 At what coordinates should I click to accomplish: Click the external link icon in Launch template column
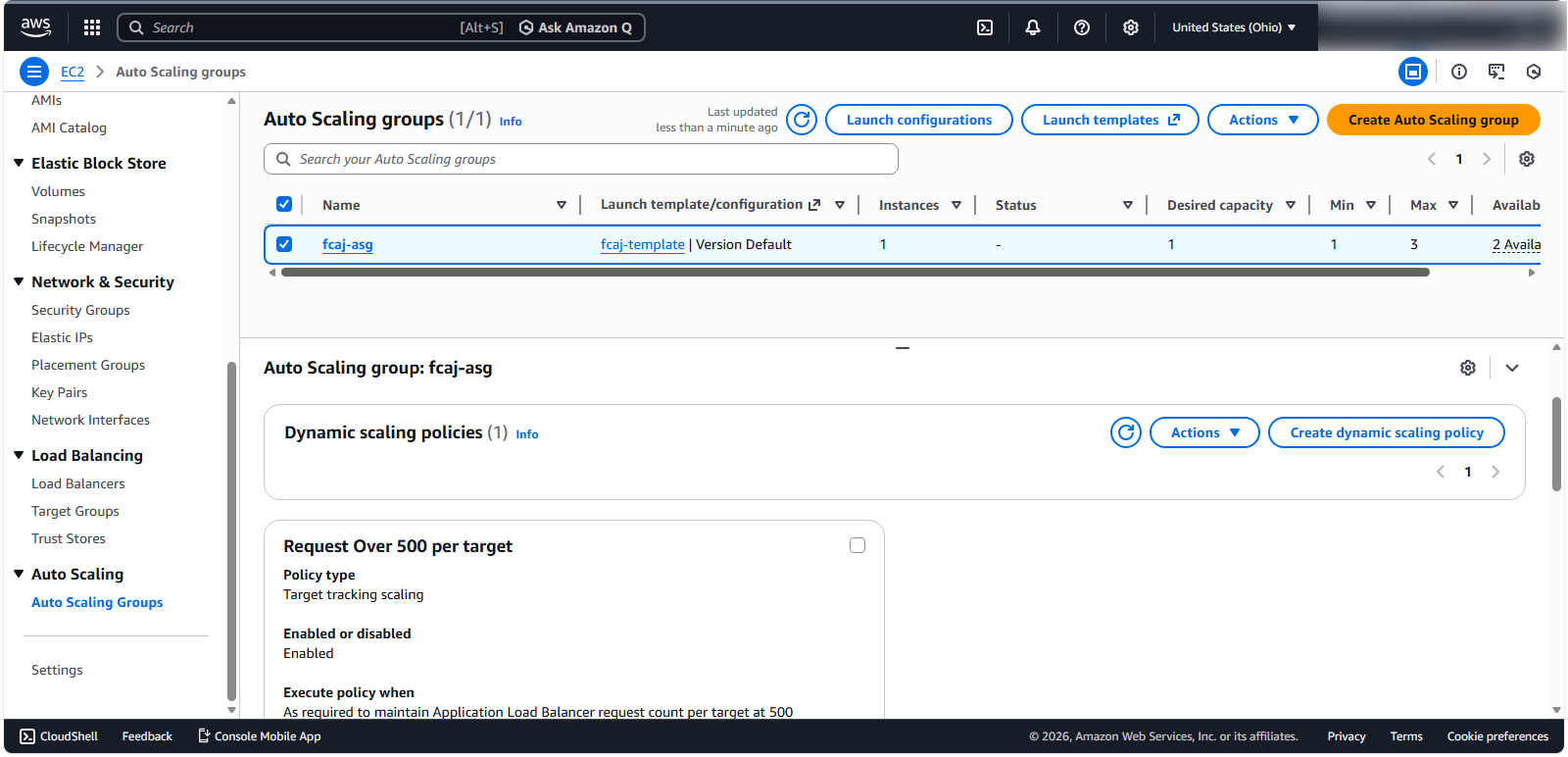point(814,205)
